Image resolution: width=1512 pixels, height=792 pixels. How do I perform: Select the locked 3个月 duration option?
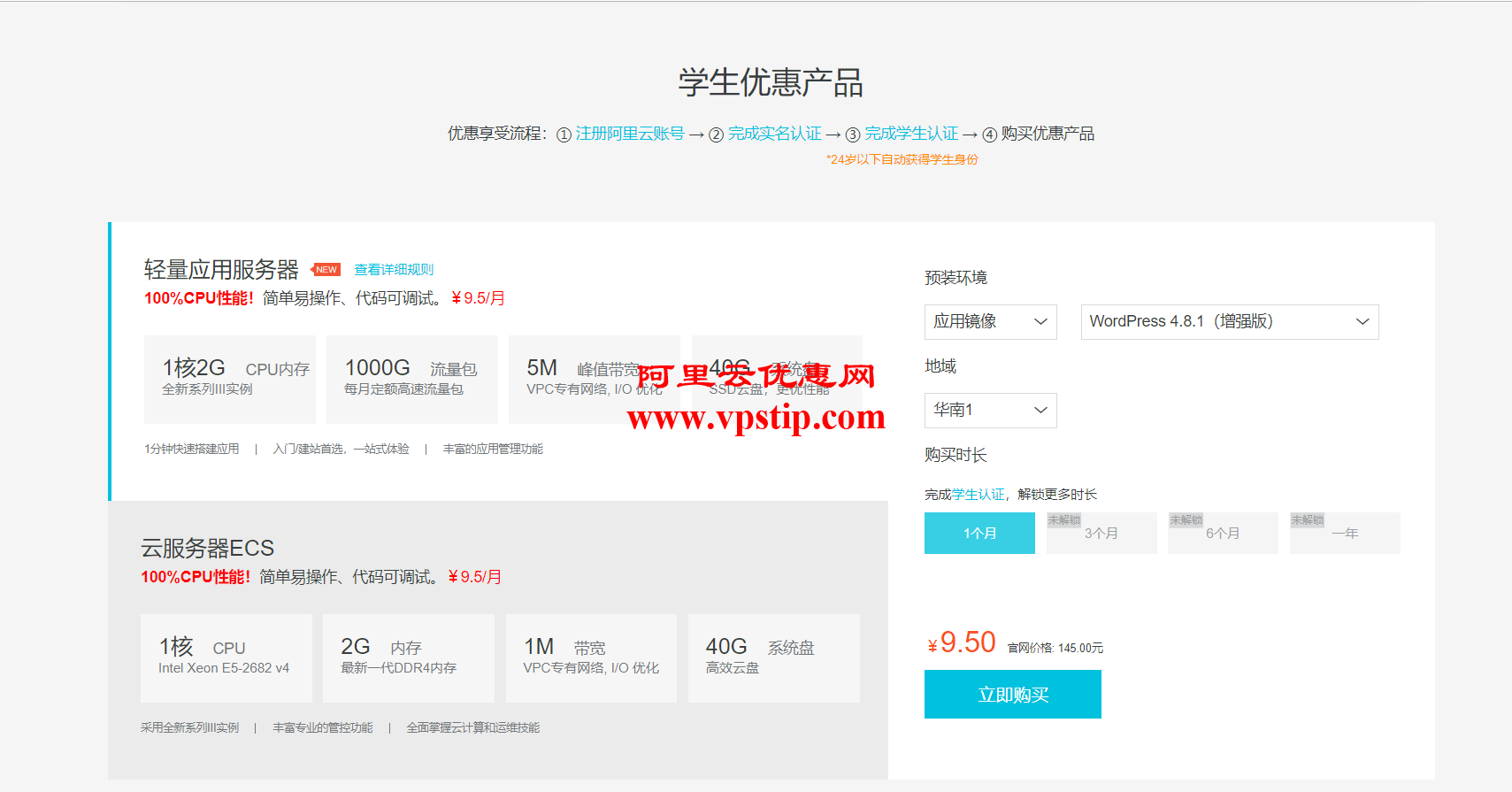click(1101, 534)
